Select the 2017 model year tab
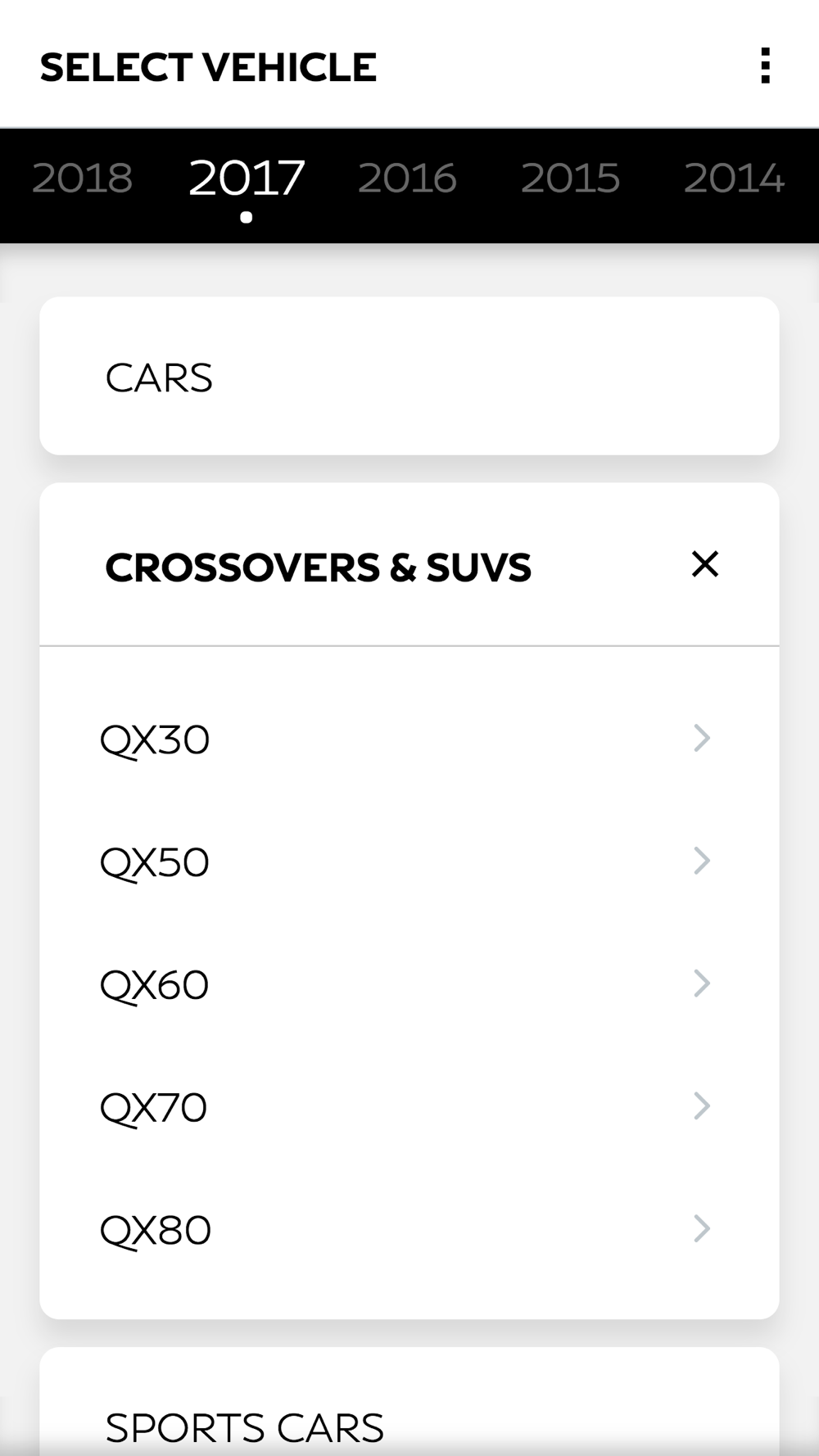819x1456 pixels. (247, 179)
